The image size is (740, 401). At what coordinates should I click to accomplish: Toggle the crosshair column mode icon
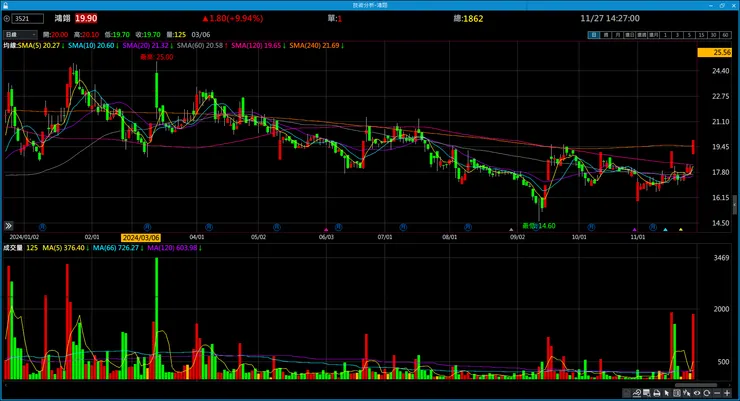tap(677, 393)
